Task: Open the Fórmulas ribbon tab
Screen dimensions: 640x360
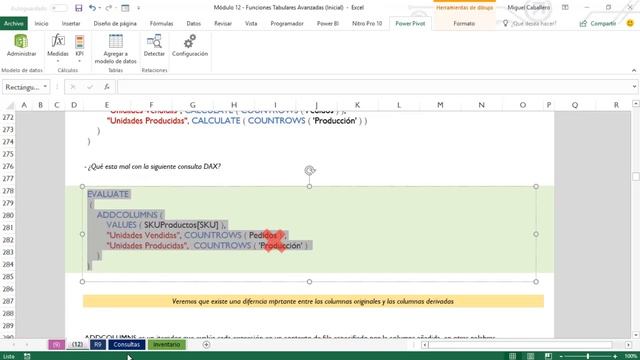Action: 161,23
